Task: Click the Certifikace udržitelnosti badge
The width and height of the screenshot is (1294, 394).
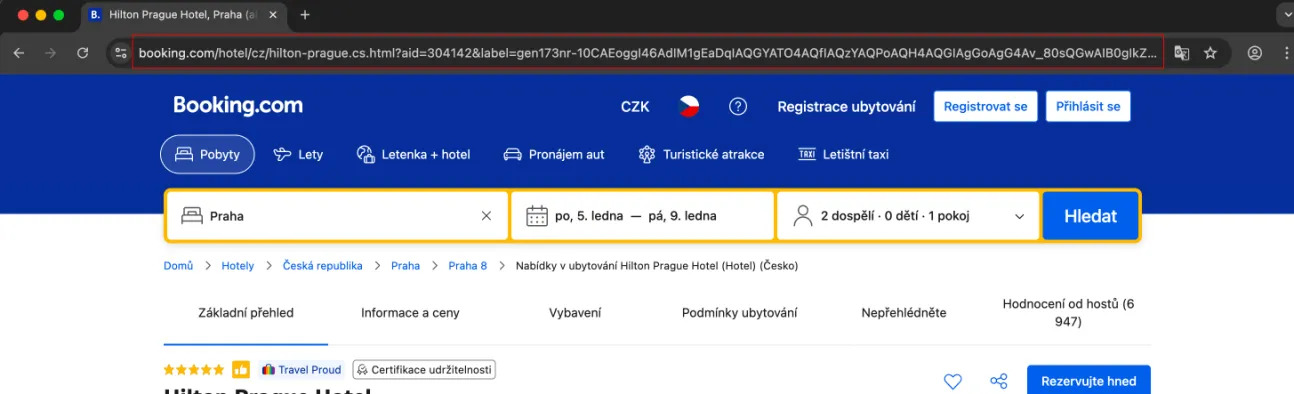Action: click(x=424, y=370)
